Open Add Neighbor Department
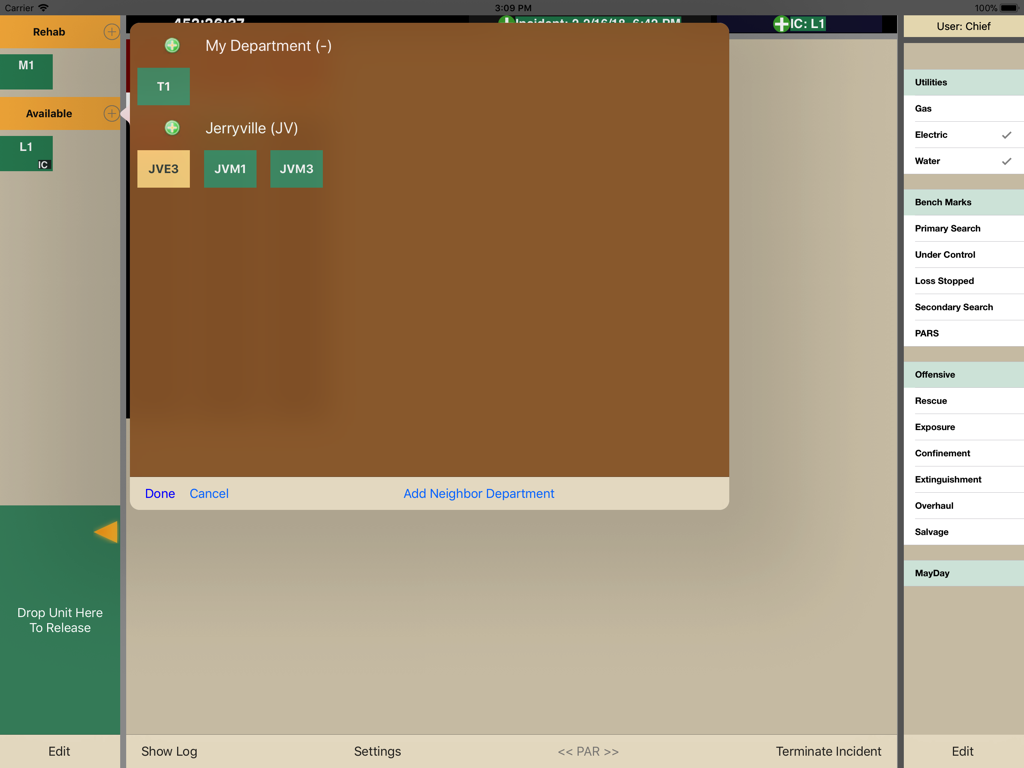The image size is (1024, 768). (479, 494)
